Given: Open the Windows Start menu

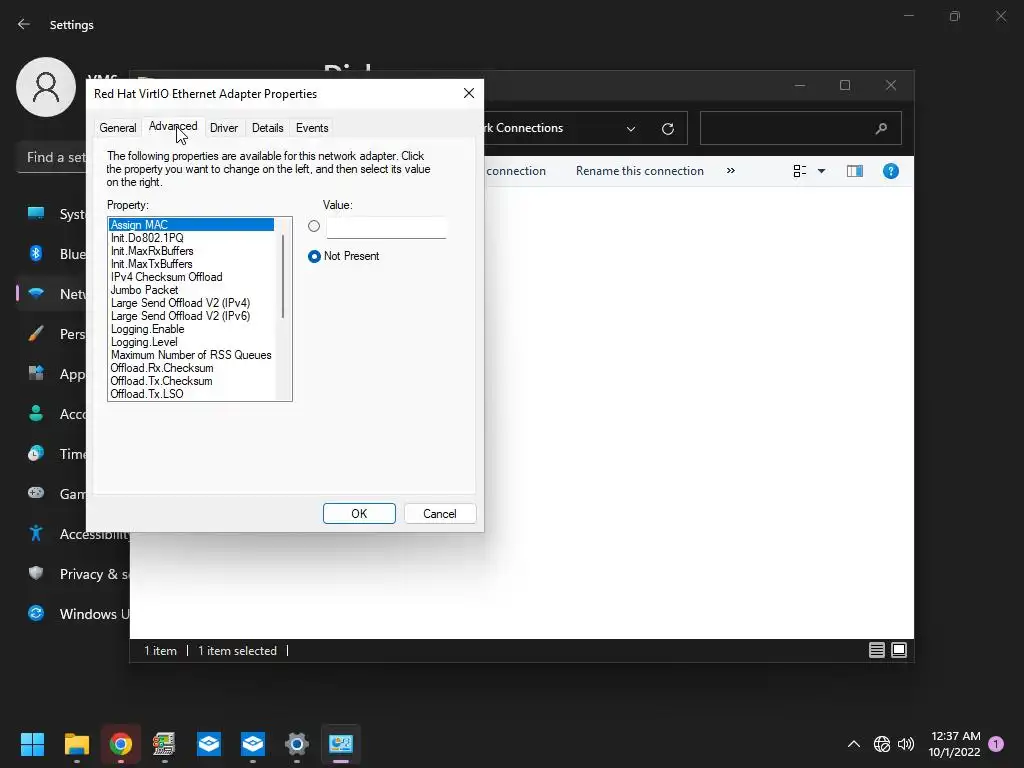Looking at the screenshot, I should click(x=33, y=744).
